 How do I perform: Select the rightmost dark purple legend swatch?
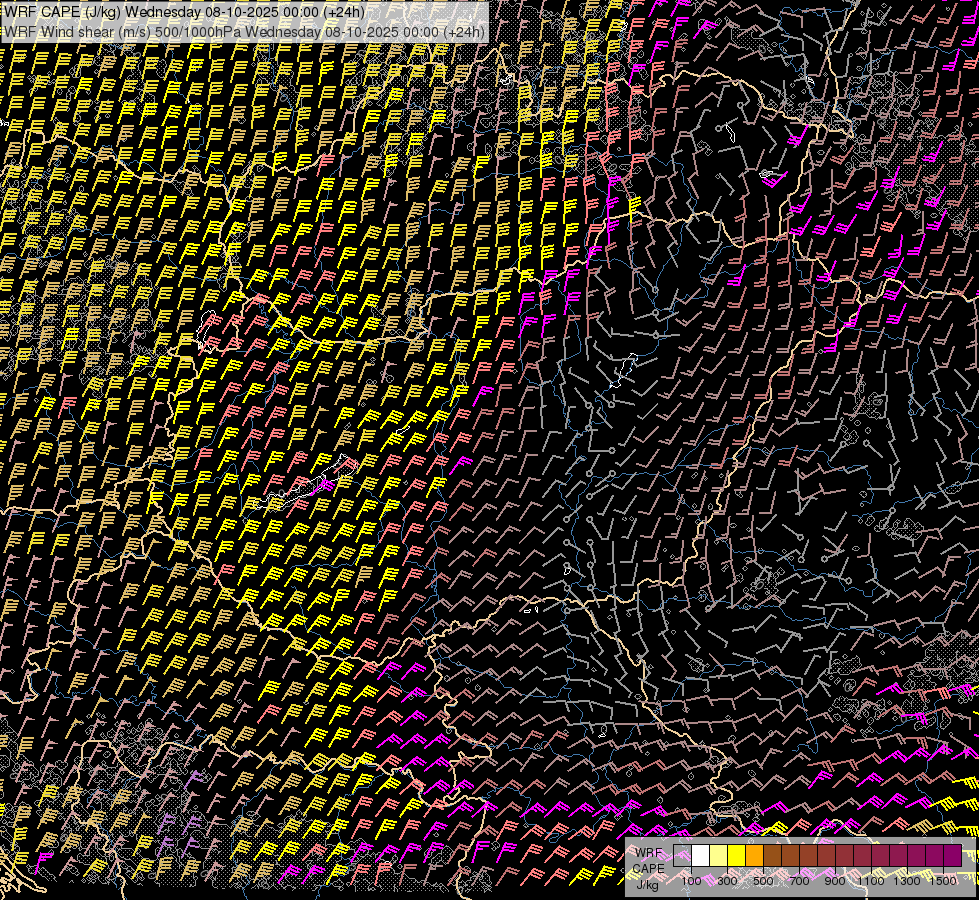tap(952, 856)
